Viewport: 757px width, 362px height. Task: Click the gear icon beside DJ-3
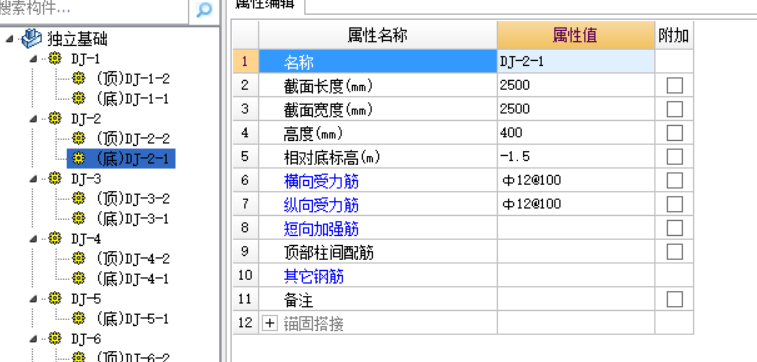(x=55, y=179)
